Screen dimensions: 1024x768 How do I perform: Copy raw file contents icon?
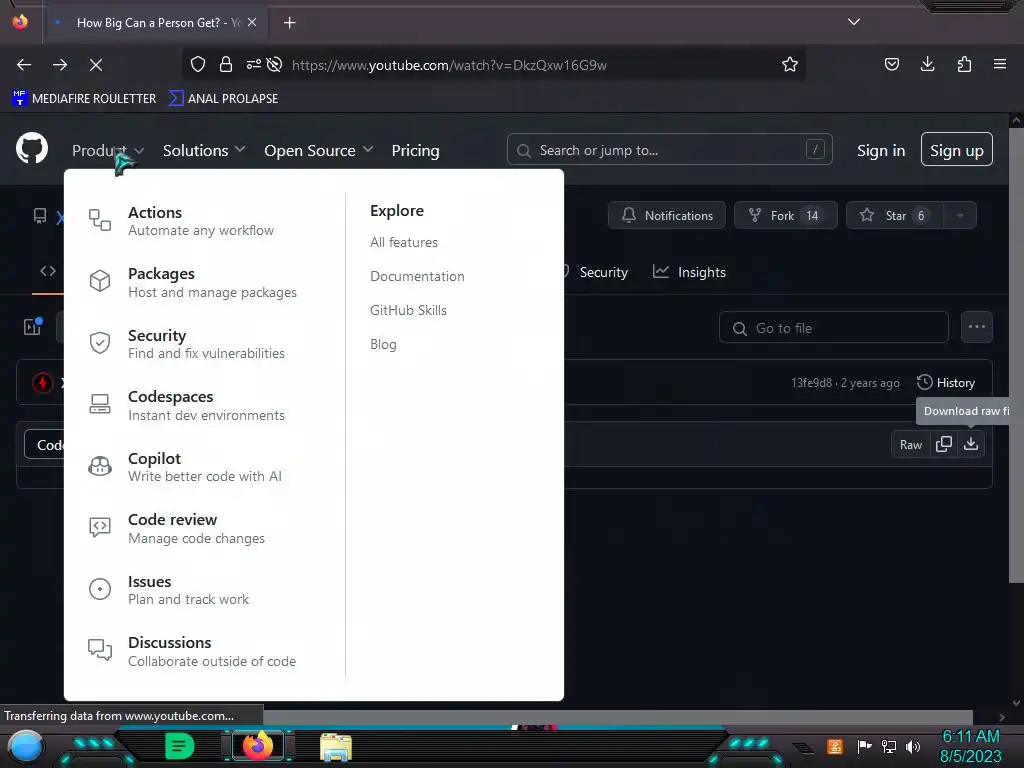[944, 444]
